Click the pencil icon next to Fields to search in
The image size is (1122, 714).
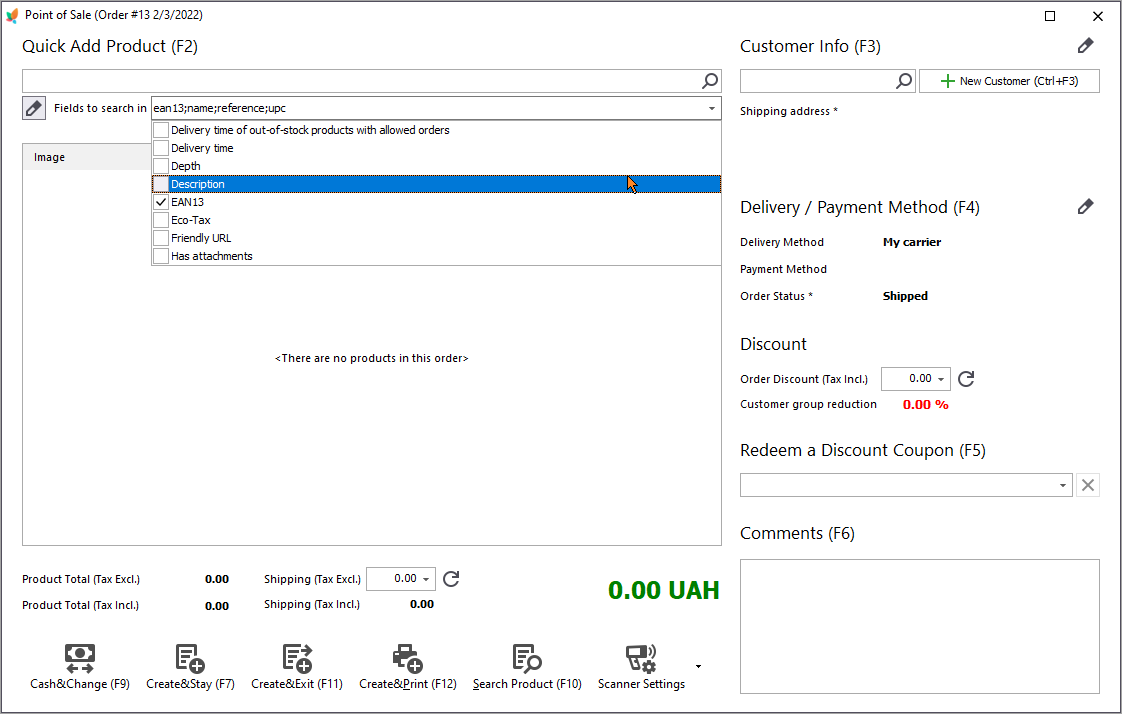point(34,108)
